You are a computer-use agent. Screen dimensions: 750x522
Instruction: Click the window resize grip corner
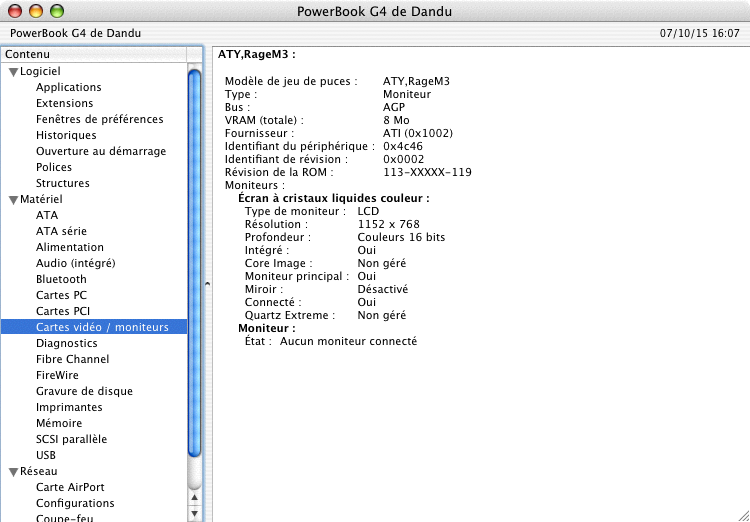click(x=742, y=514)
